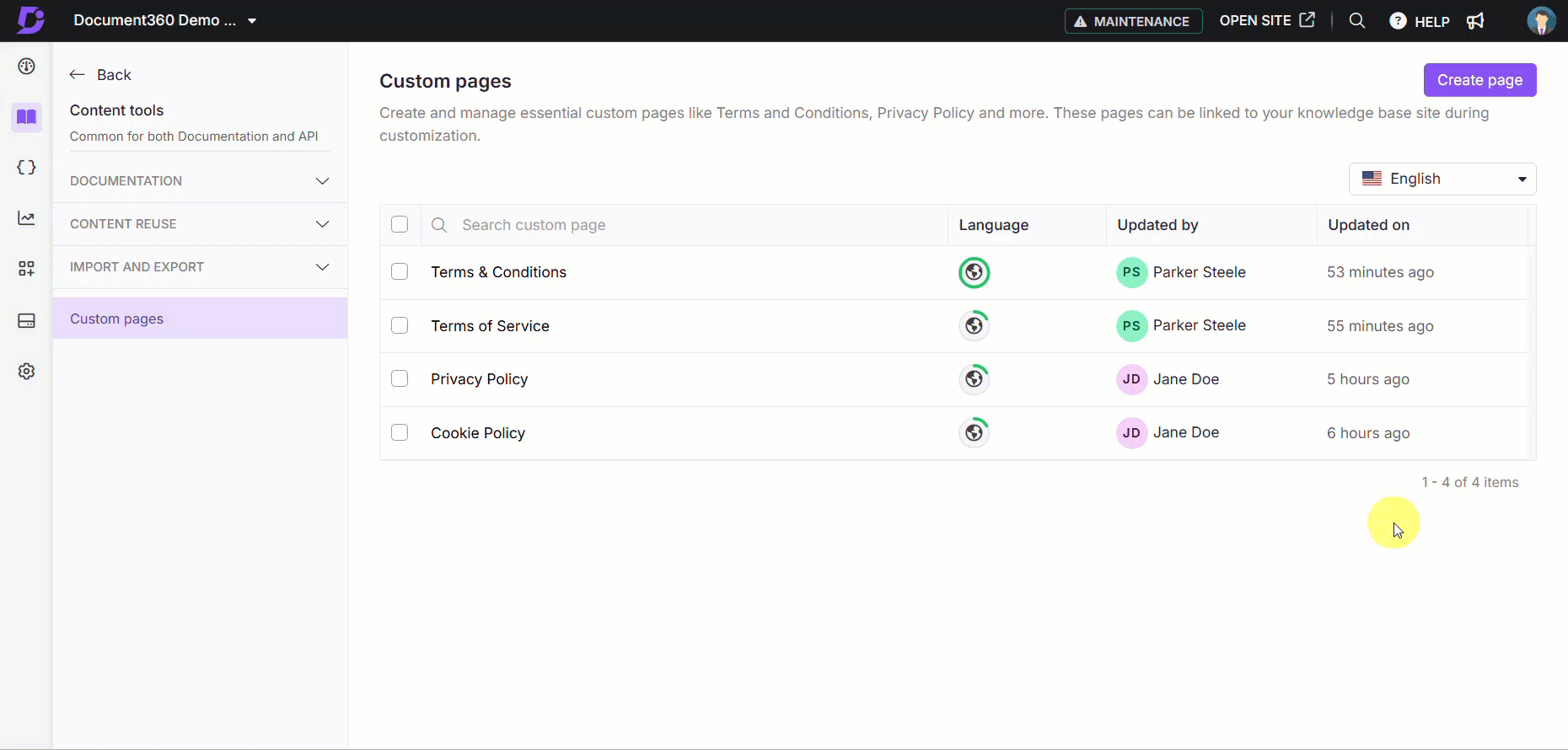
Task: Click '53 minutes ago' timestamp
Action: 1380,272
